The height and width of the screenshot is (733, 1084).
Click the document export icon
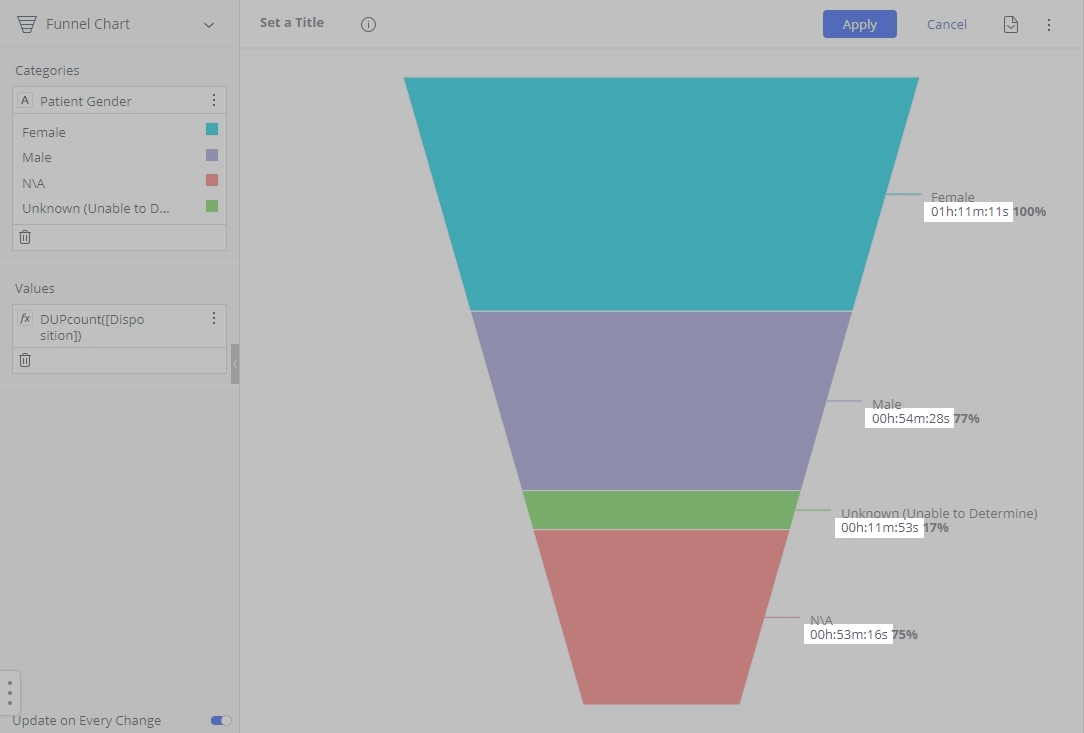[1011, 24]
